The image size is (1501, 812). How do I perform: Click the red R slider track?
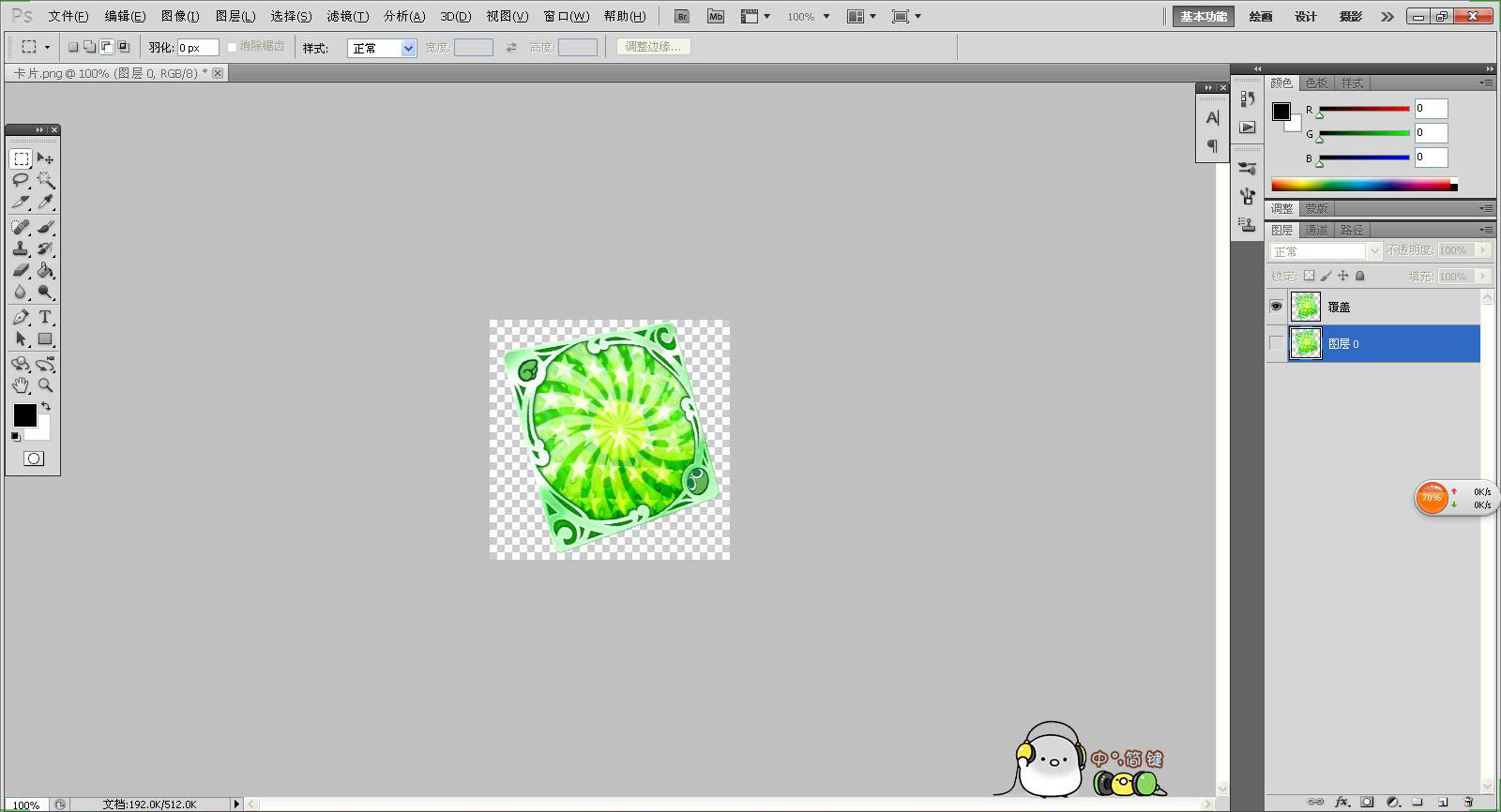coord(1364,109)
